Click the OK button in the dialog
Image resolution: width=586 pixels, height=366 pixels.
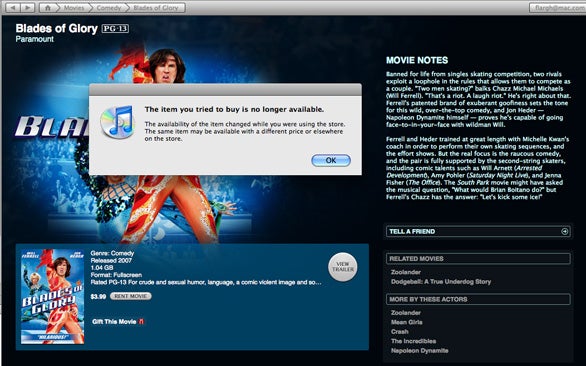(331, 160)
